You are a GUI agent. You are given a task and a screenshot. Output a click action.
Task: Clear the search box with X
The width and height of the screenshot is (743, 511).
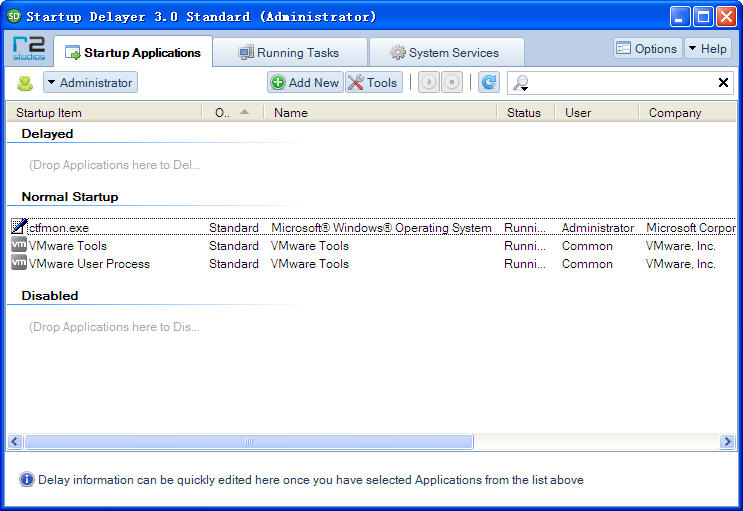723,82
